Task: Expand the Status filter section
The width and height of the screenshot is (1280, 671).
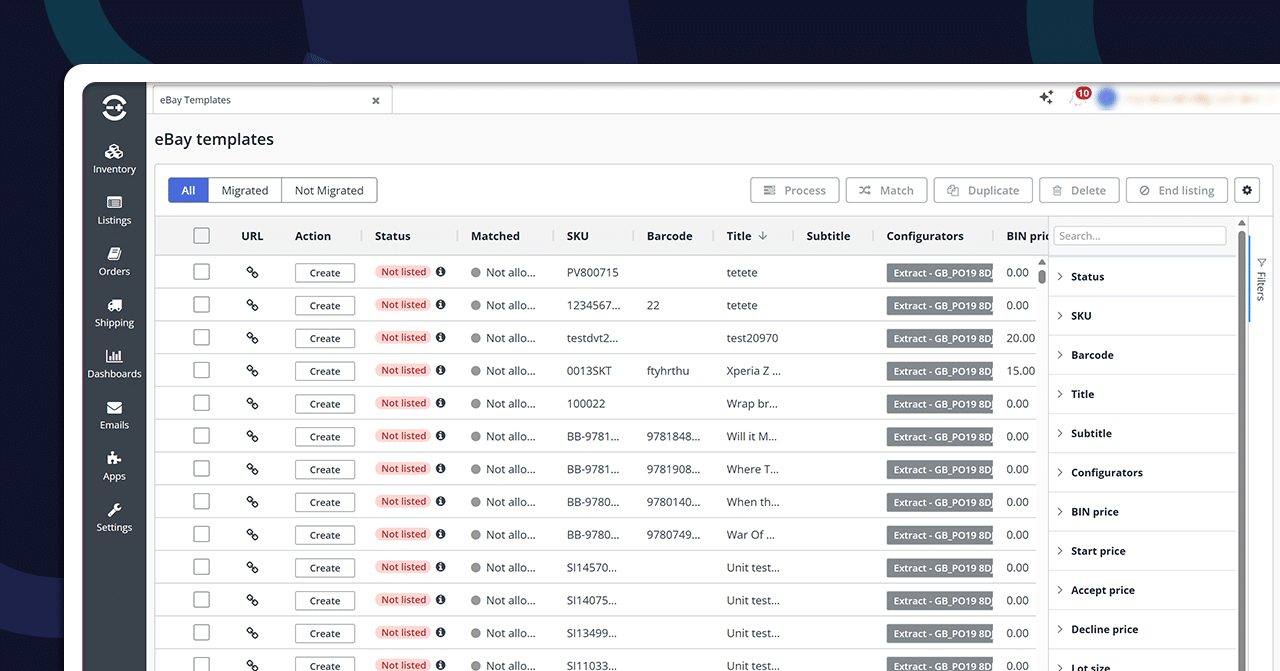Action: (x=1087, y=277)
